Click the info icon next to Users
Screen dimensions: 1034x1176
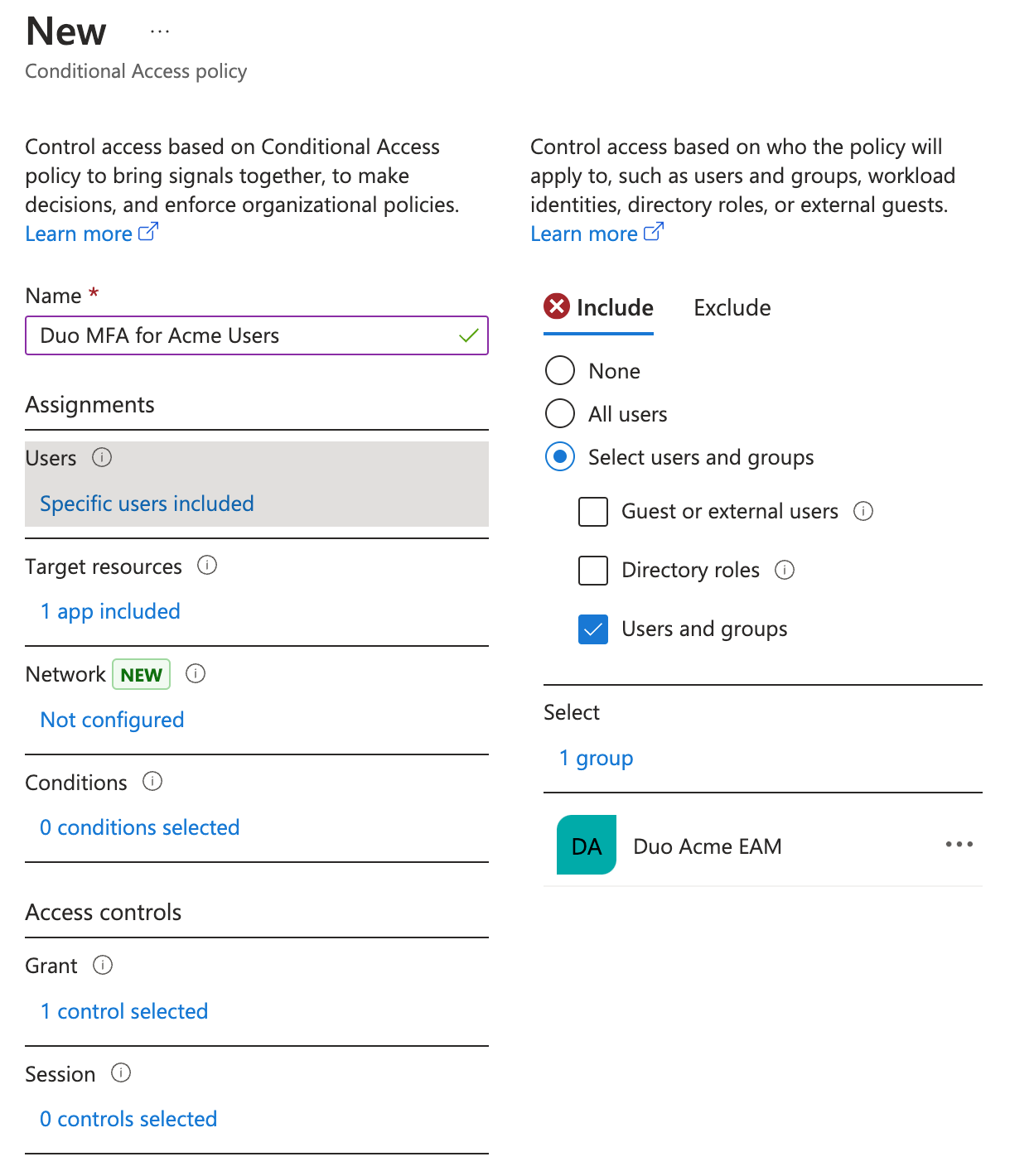[102, 457]
